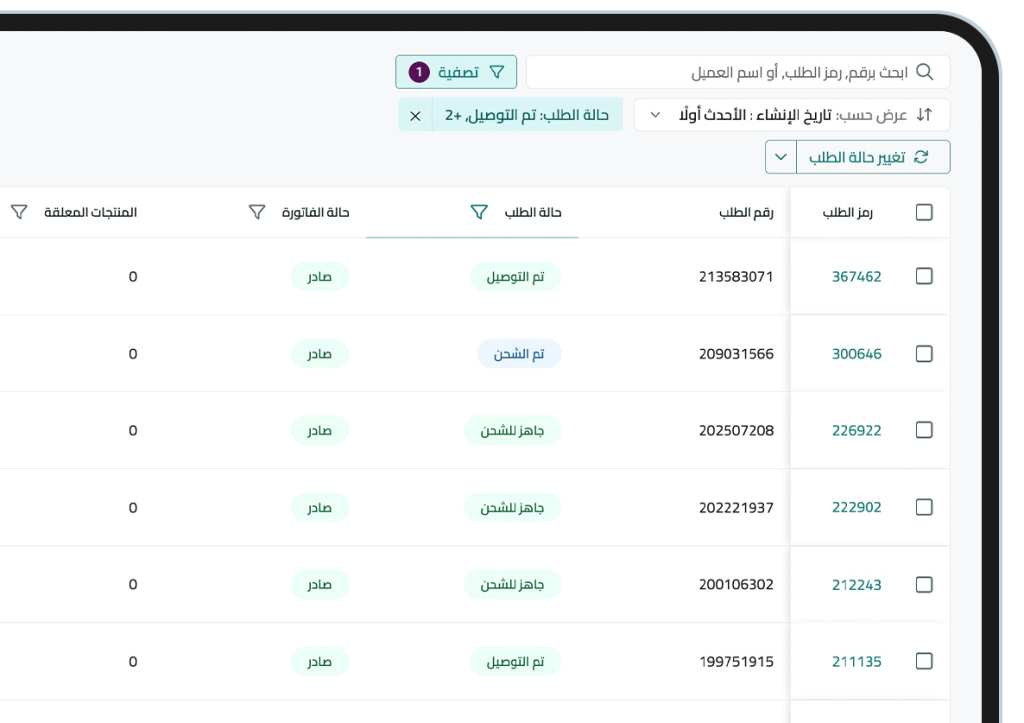Click the sort arrows icon beside عرض حسب
Image resolution: width=1024 pixels, height=723 pixels.
[x=924, y=115]
